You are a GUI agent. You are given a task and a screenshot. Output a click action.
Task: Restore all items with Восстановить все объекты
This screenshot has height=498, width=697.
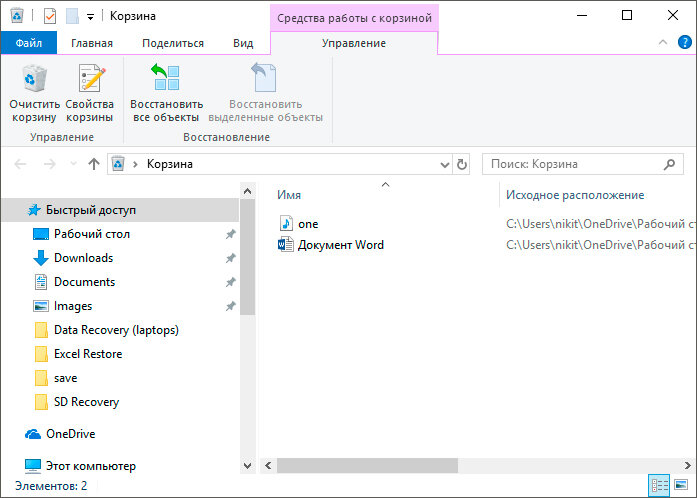166,93
